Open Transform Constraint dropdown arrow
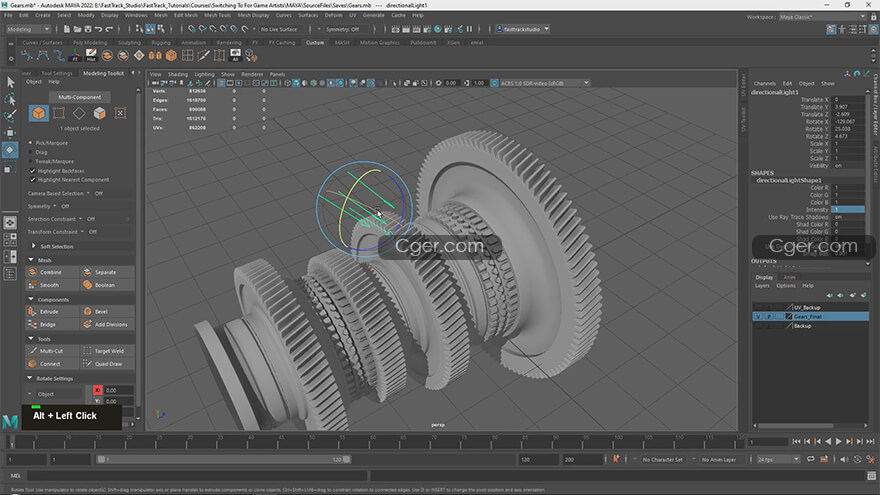Image resolution: width=880 pixels, height=495 pixels. click(82, 232)
